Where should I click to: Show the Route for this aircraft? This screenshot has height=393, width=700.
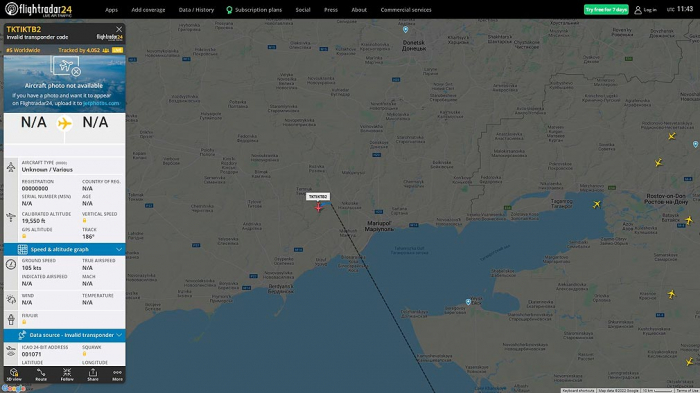click(41, 374)
